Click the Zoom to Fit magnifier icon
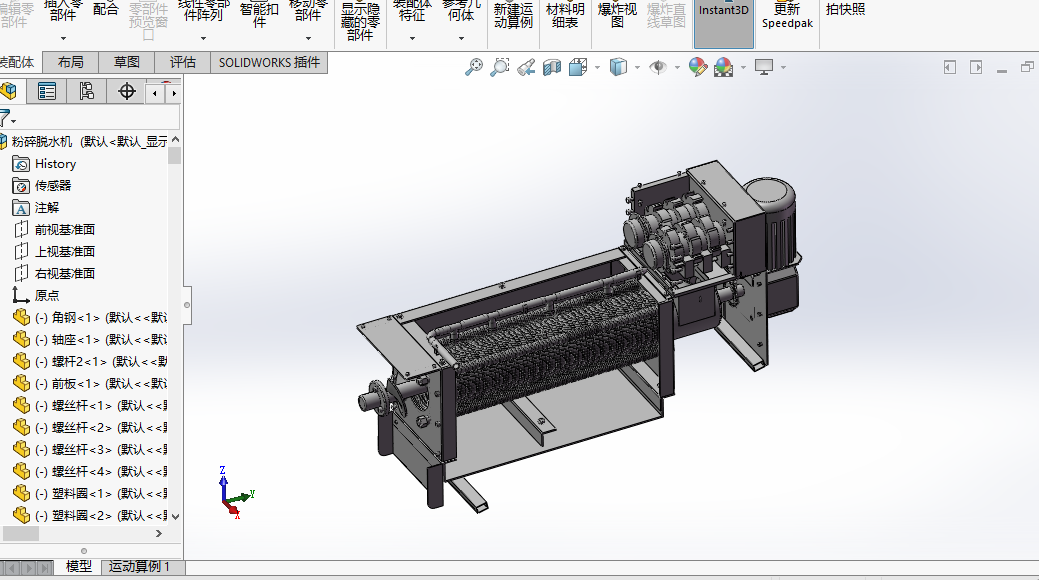This screenshot has height=580, width=1039. [x=474, y=67]
